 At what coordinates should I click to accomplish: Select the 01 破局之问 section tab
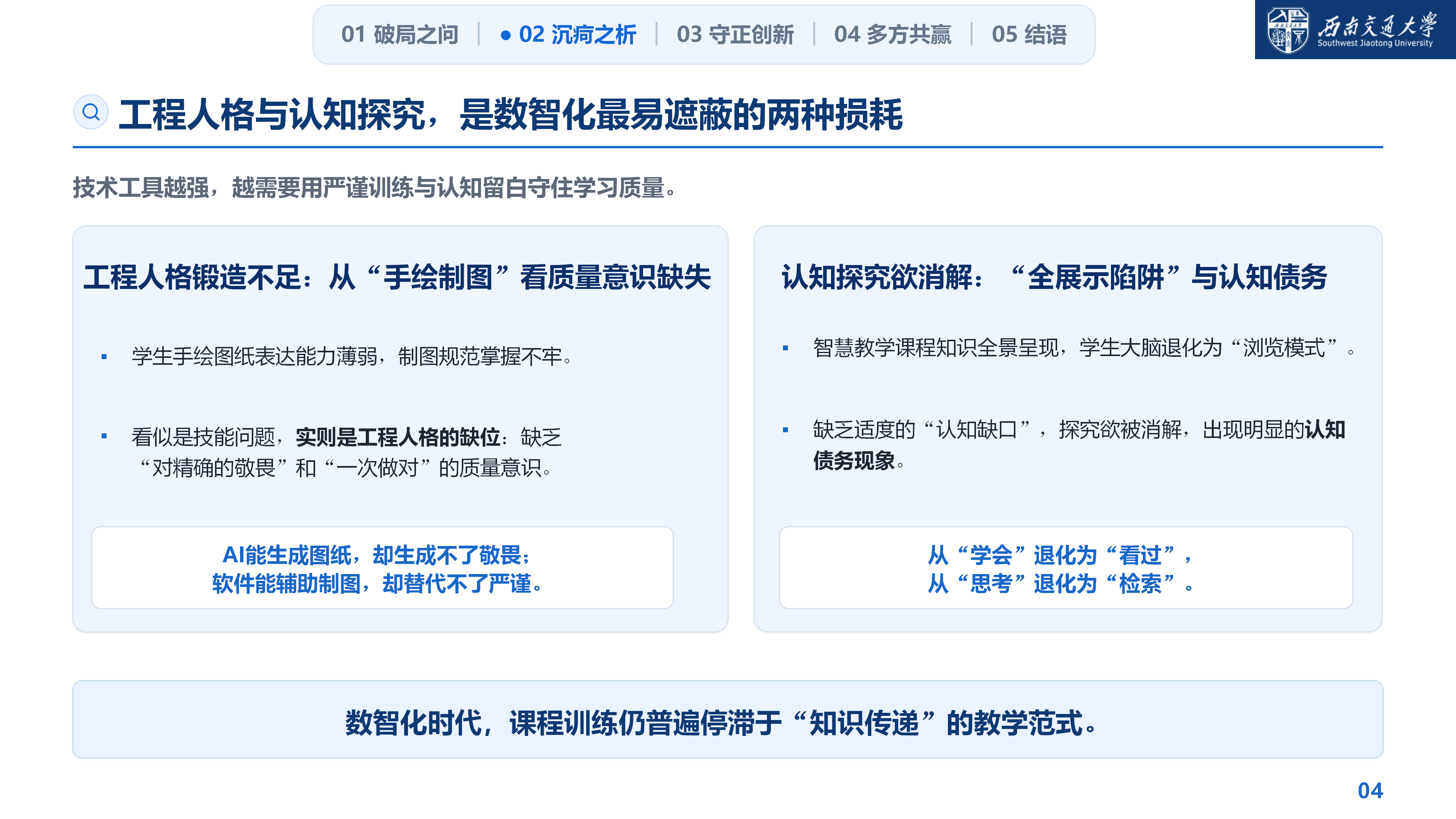[400, 35]
